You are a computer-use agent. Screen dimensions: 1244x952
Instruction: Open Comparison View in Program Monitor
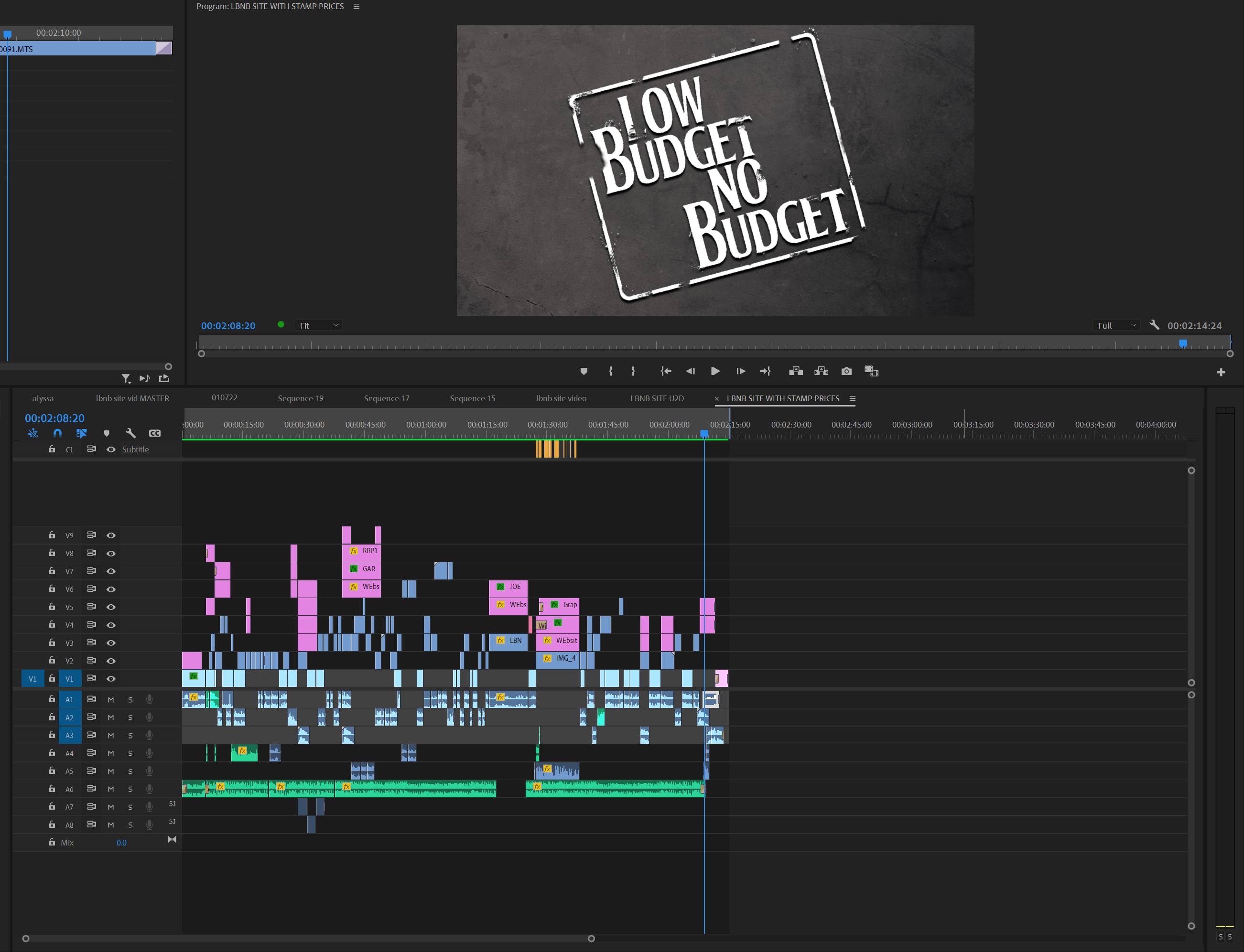(x=872, y=371)
